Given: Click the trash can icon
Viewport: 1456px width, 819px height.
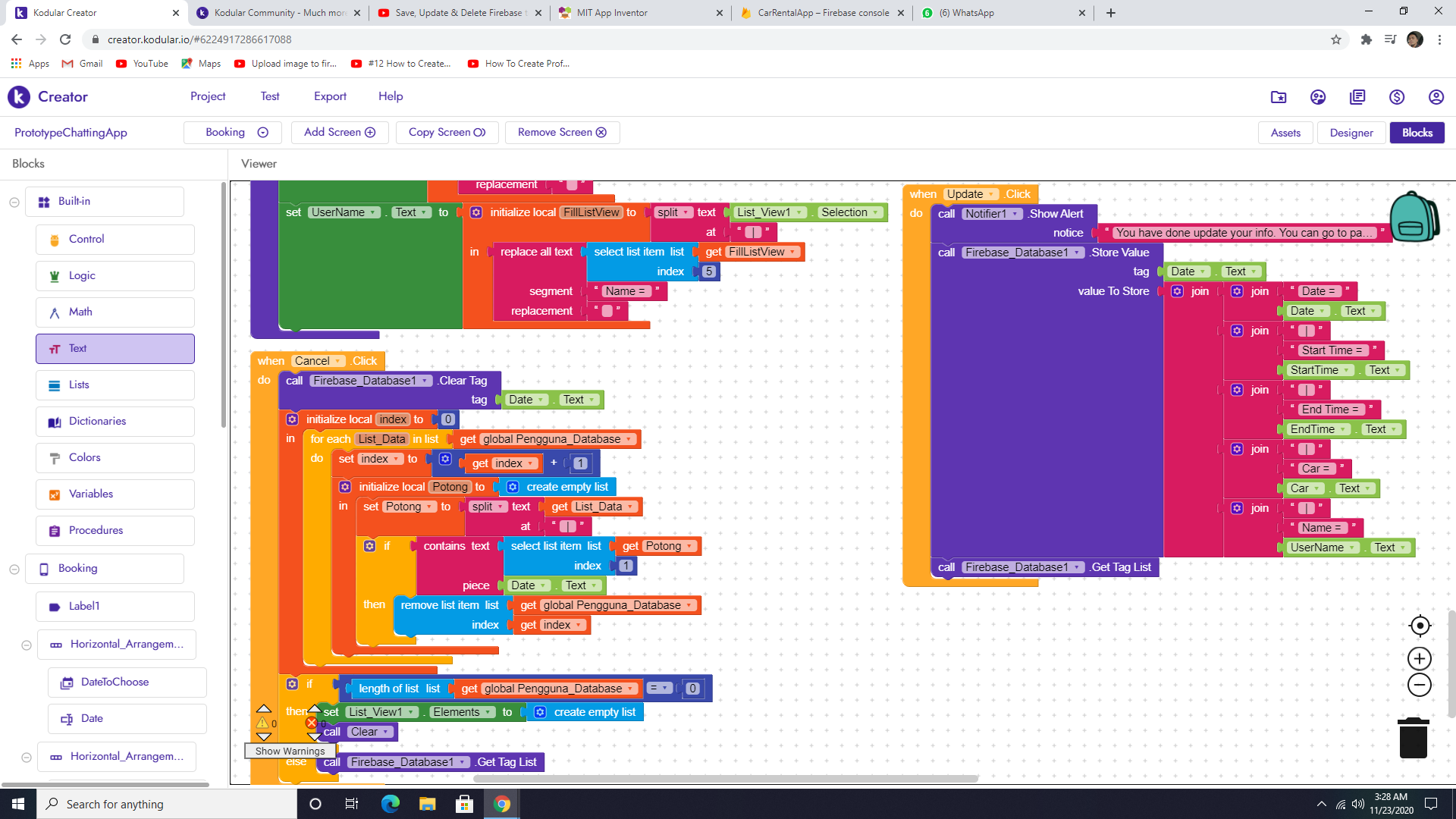Looking at the screenshot, I should click(1413, 738).
